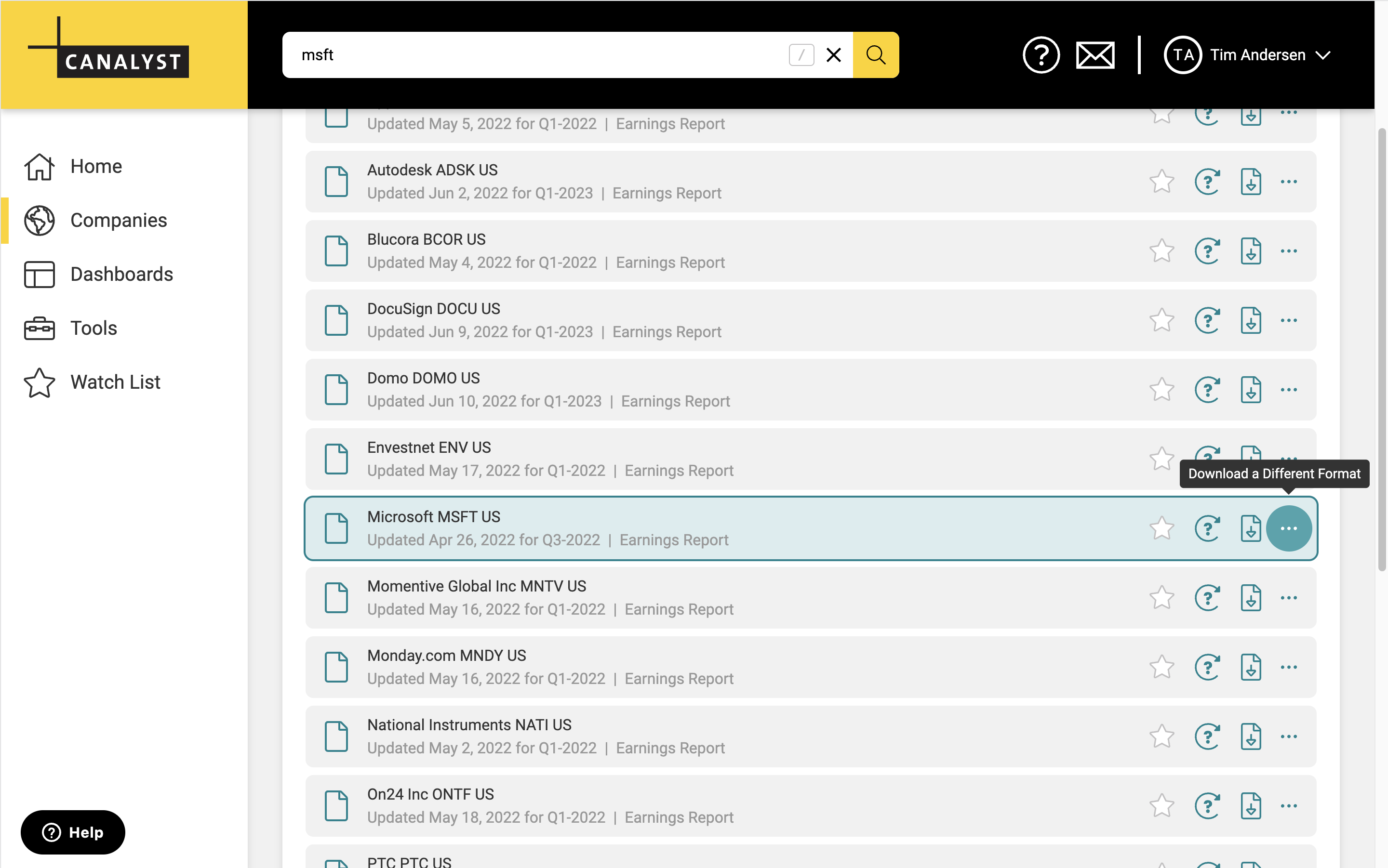Viewport: 1388px width, 868px height.
Task: Request update for Monday.com MNDY model
Action: click(x=1207, y=667)
